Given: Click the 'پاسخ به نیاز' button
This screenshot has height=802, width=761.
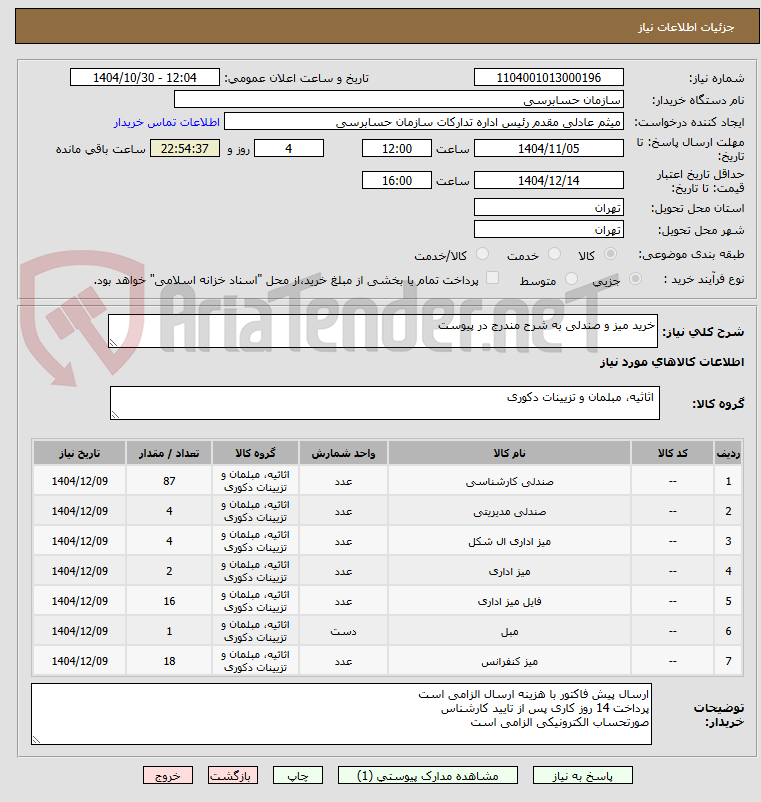Looking at the screenshot, I should coord(583,775).
